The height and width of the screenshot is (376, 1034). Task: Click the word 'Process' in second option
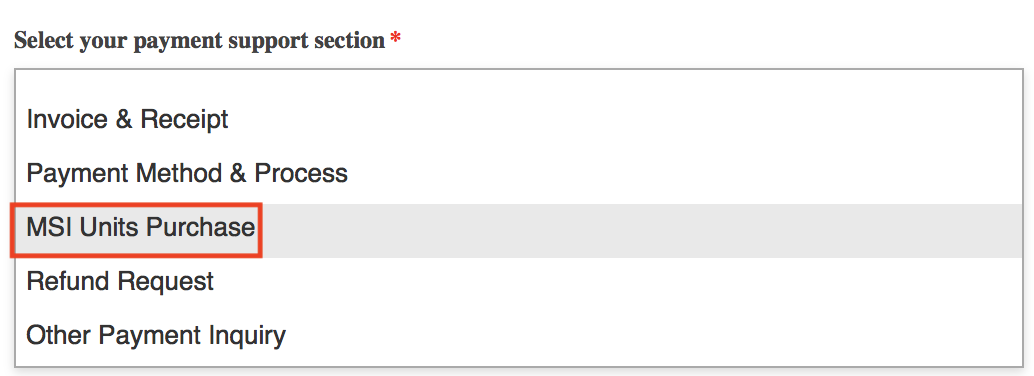pyautogui.click(x=301, y=173)
